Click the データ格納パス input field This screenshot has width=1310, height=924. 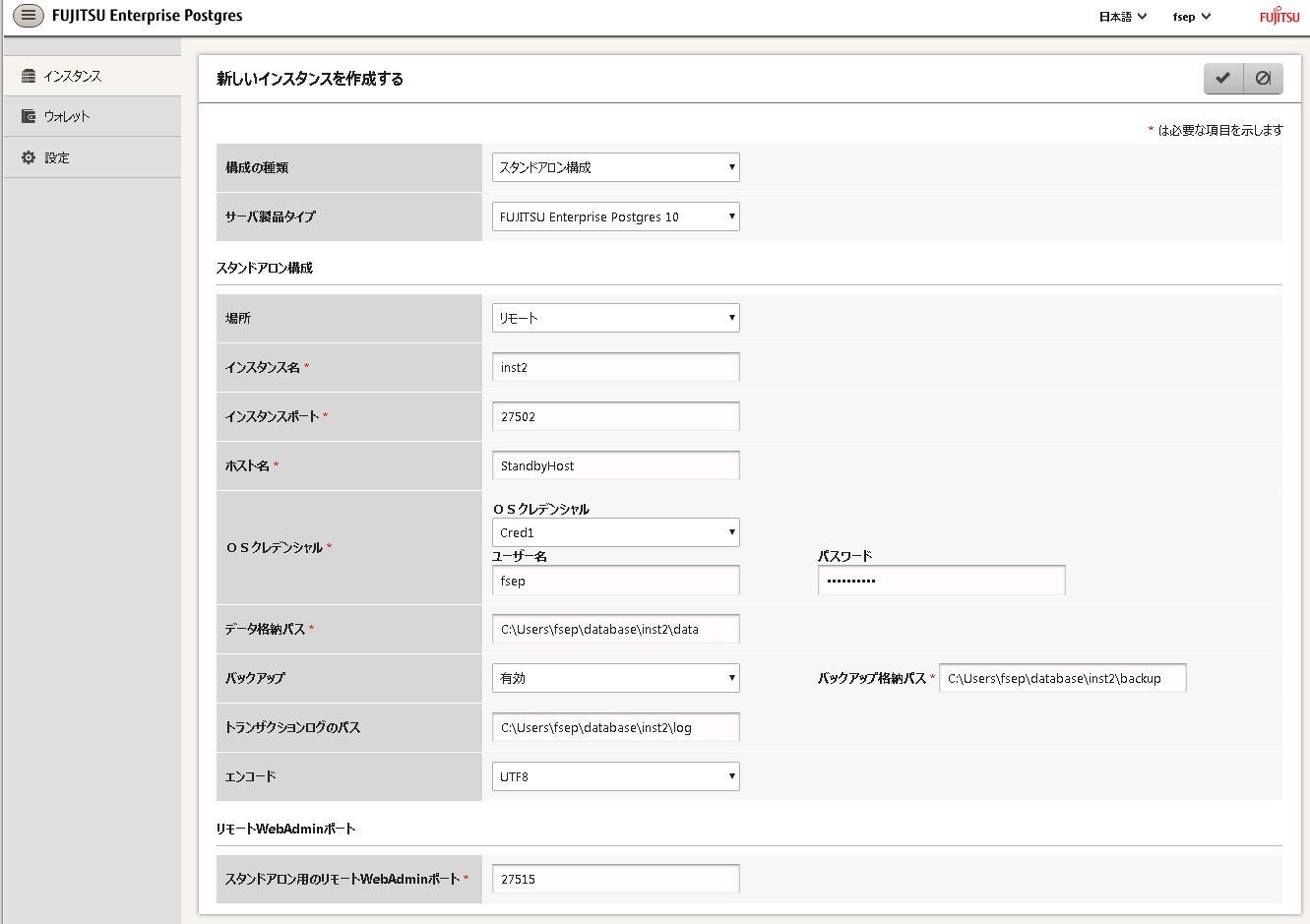pyautogui.click(x=616, y=629)
